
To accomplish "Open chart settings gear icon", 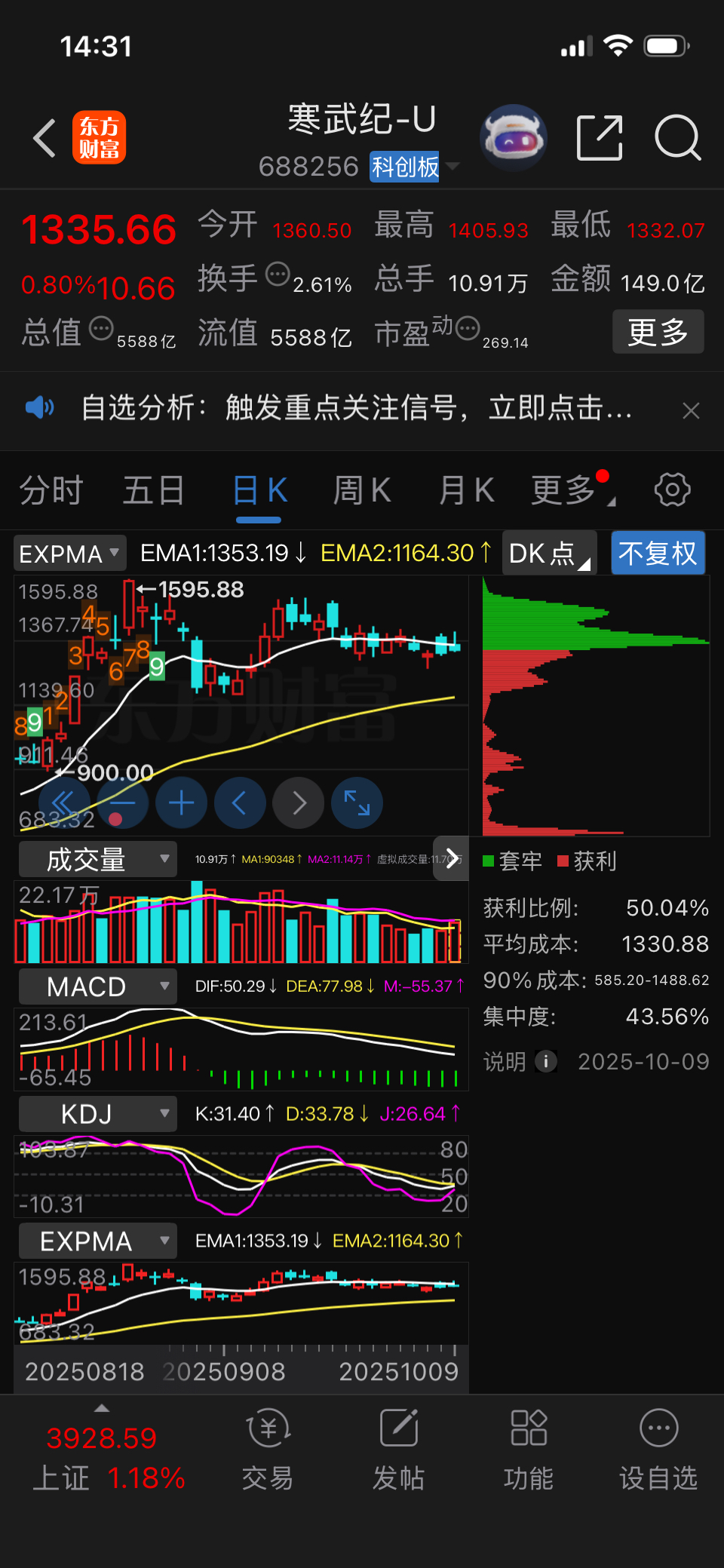I will 672,490.
